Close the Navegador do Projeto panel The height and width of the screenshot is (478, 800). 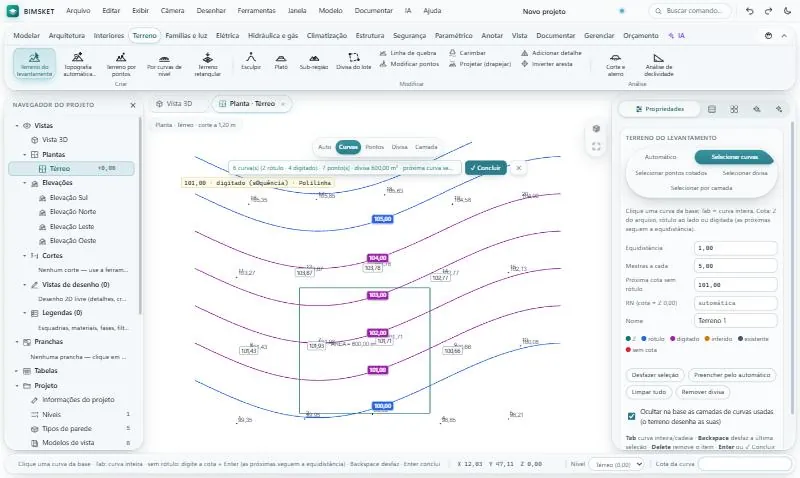click(133, 105)
